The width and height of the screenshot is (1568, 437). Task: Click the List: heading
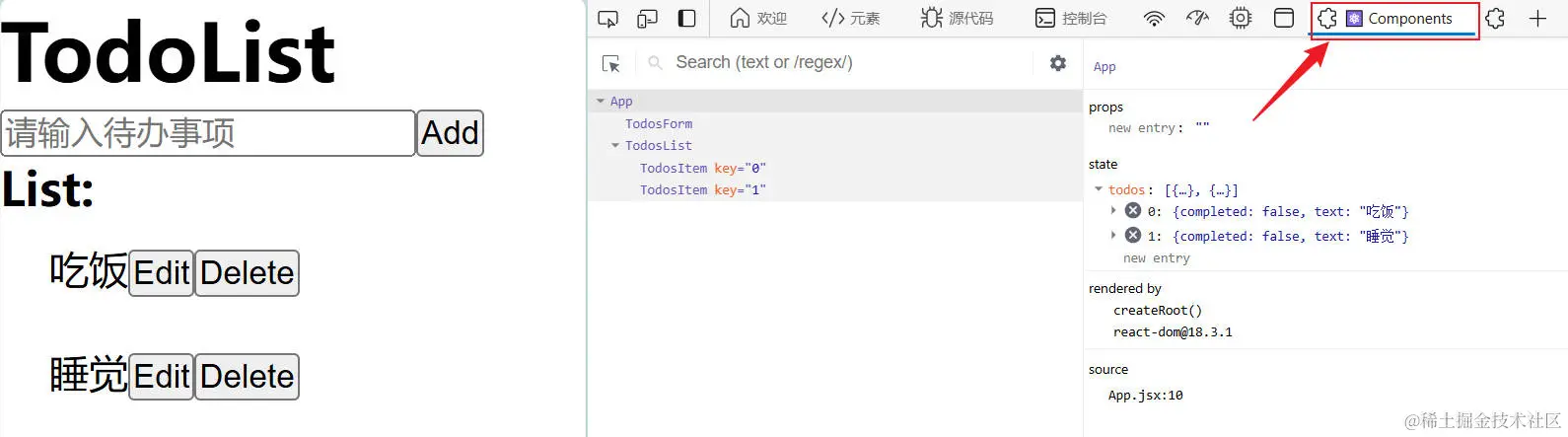[x=48, y=189]
